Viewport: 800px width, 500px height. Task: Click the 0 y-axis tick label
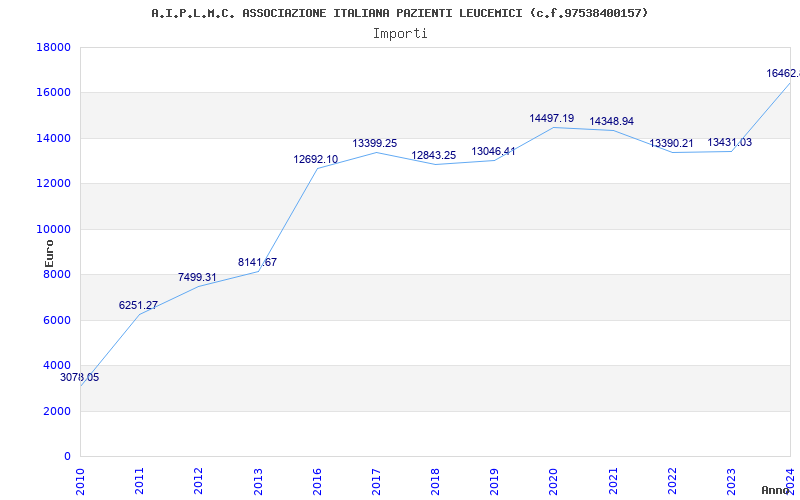[67, 457]
